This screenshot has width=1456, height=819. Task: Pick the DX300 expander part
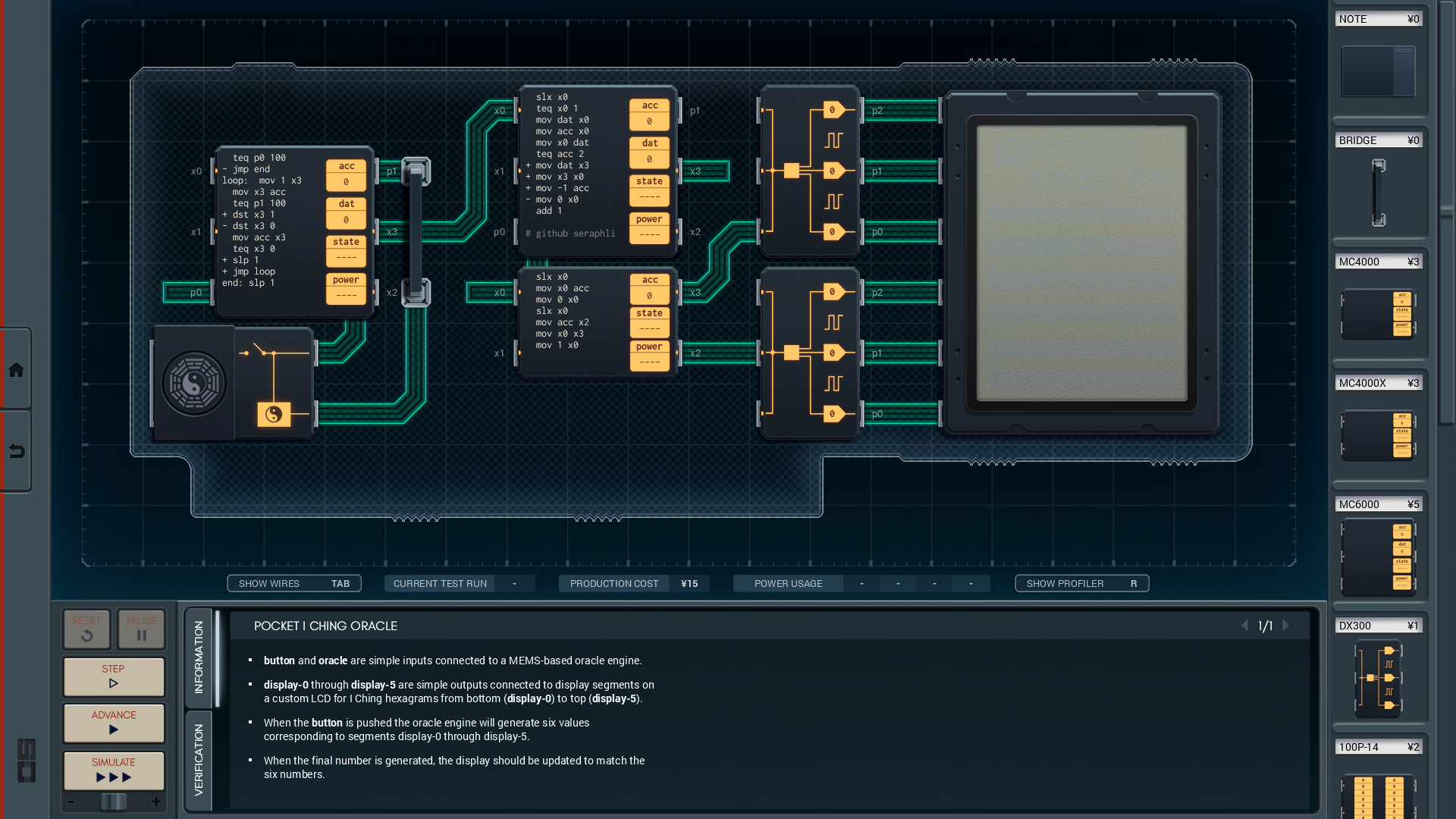(1378, 678)
